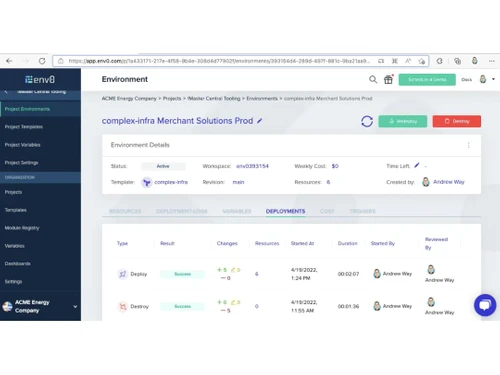The image size is (500, 375).
Task: Open the search magnifier icon
Action: pyautogui.click(x=373, y=79)
